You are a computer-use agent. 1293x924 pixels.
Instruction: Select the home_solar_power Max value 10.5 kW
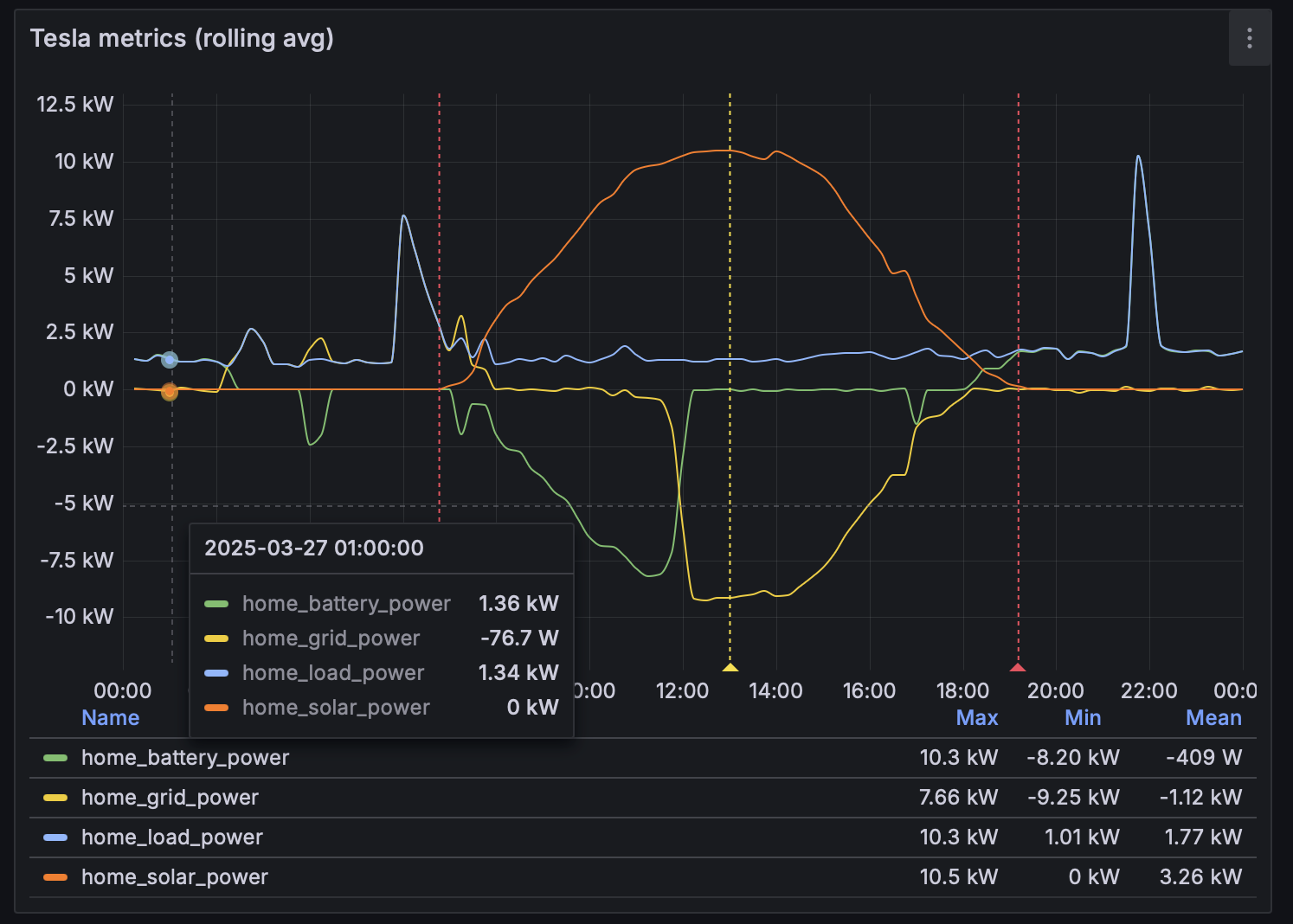[959, 877]
